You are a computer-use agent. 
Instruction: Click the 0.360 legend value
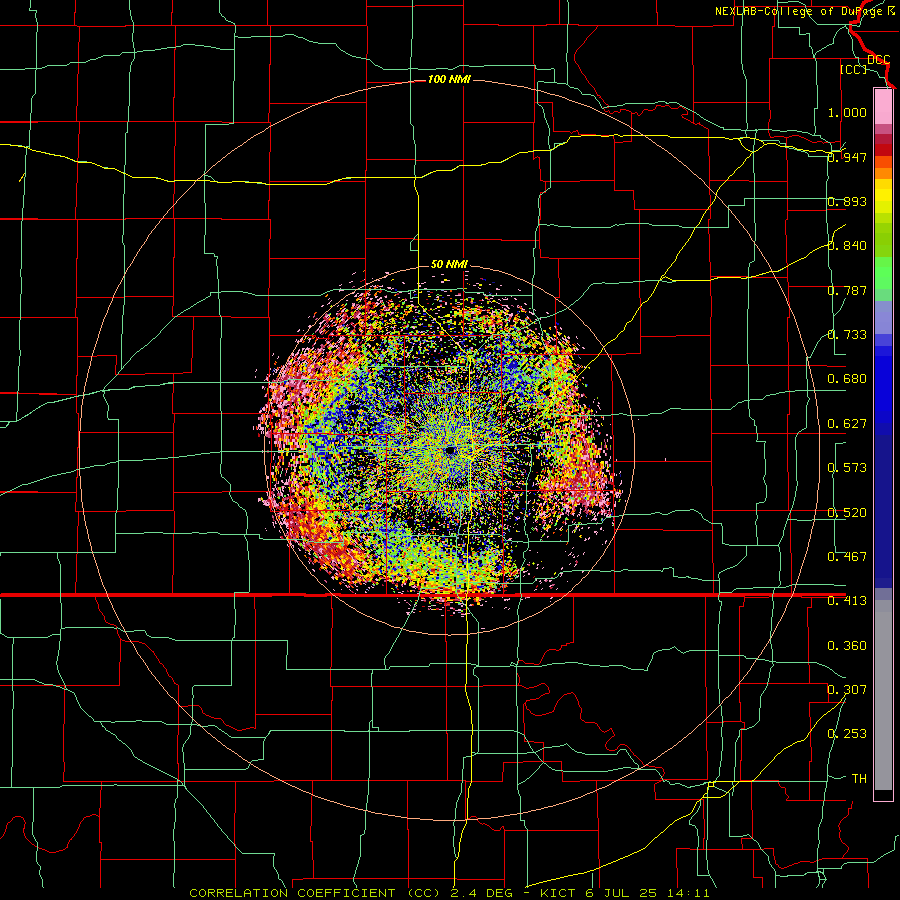coord(847,646)
